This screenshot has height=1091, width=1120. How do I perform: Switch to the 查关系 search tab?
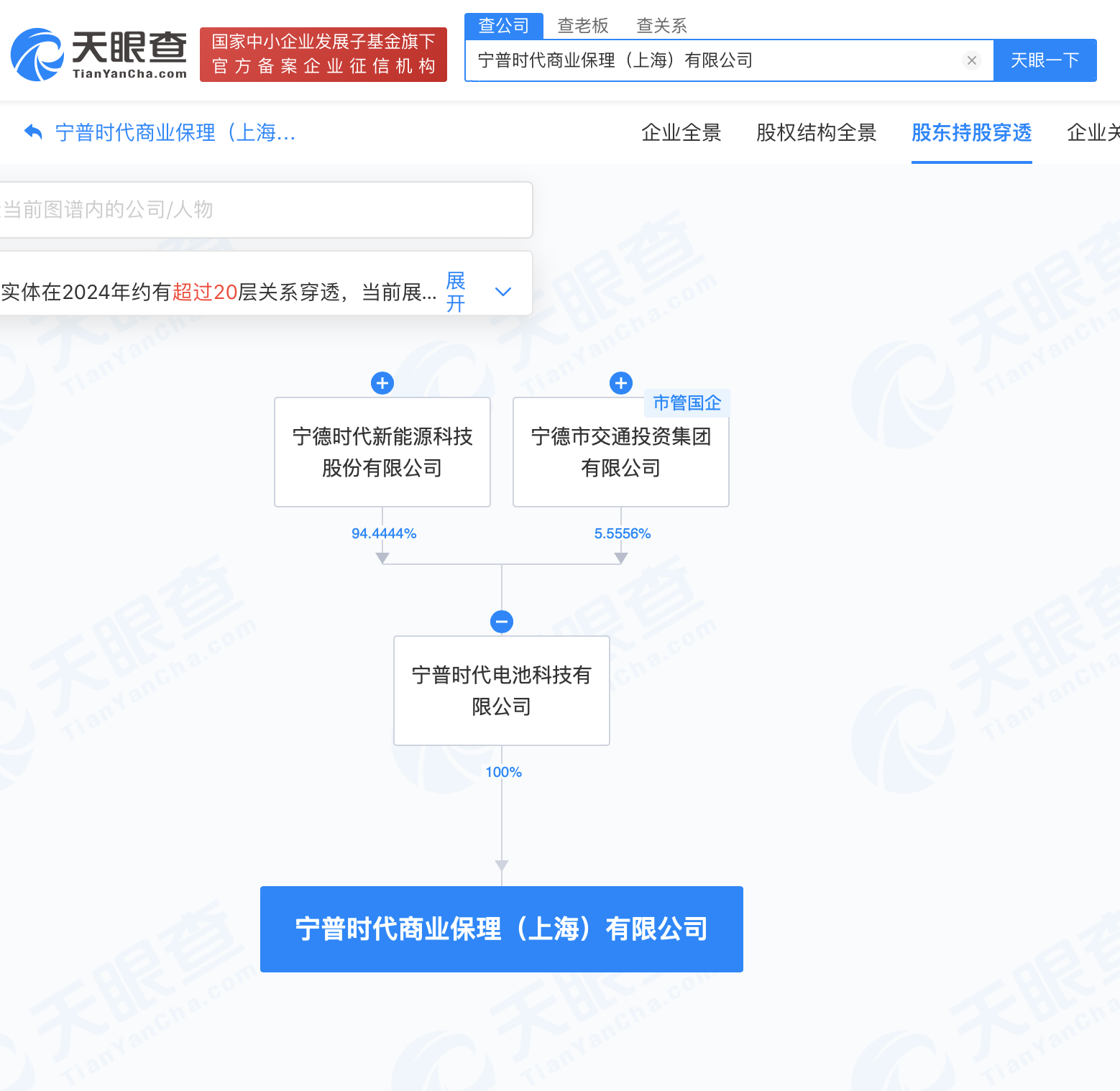662,26
